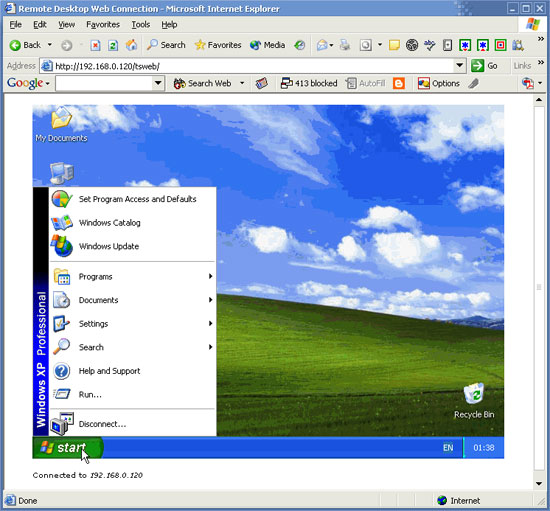Viewport: 550px width, 511px height.
Task: Choose Disconnect... from Start menu
Action: tap(133, 424)
